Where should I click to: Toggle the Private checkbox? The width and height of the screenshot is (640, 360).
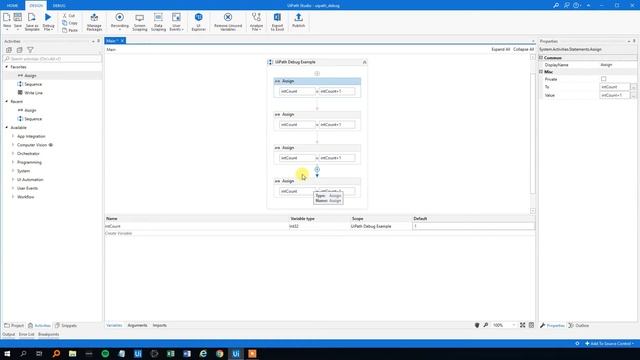[603, 79]
